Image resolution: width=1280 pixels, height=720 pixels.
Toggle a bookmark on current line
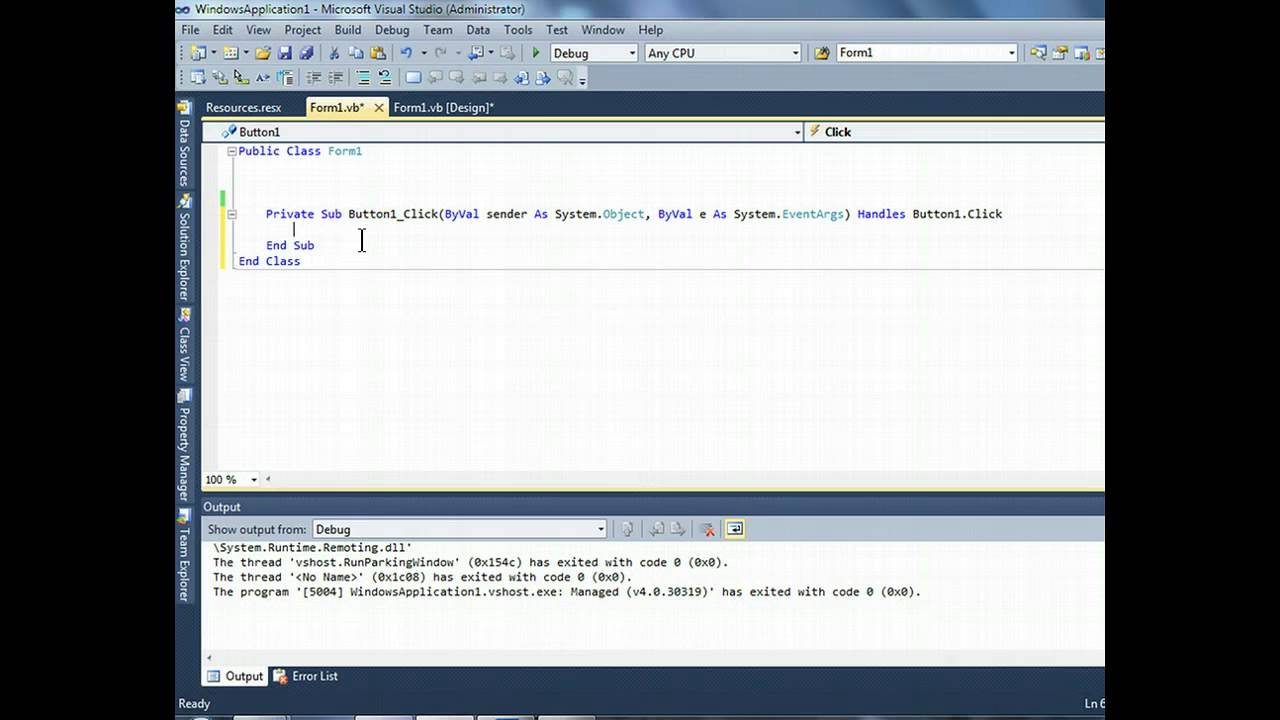pyautogui.click(x=413, y=77)
